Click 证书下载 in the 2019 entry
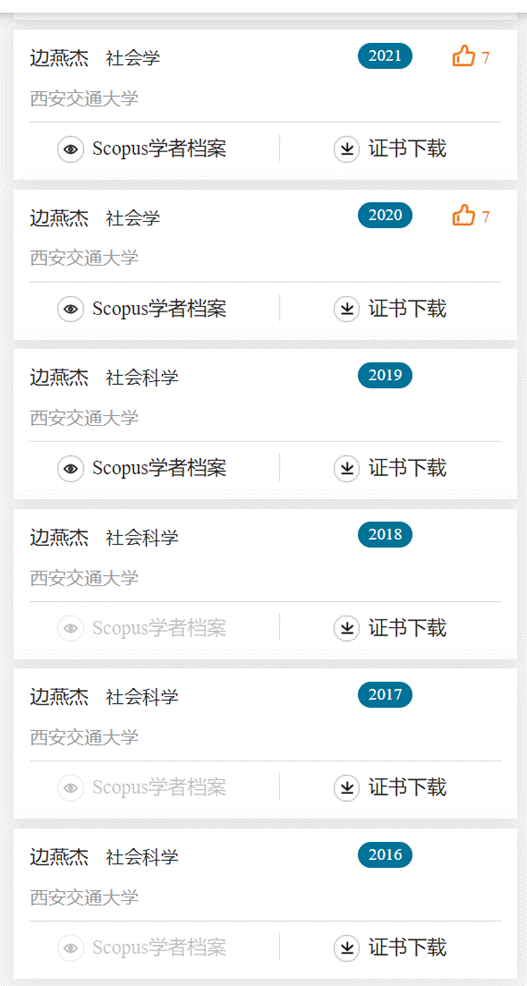The width and height of the screenshot is (527, 986). (408, 468)
